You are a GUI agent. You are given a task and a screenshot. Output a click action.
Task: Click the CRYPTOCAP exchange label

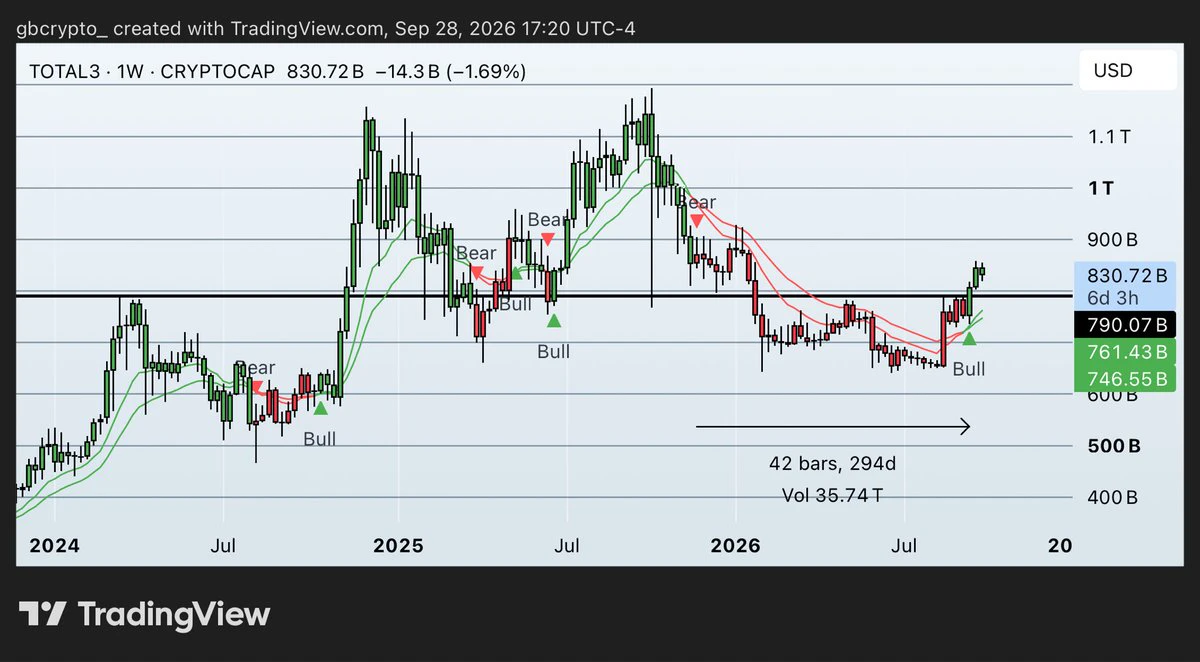(220, 72)
